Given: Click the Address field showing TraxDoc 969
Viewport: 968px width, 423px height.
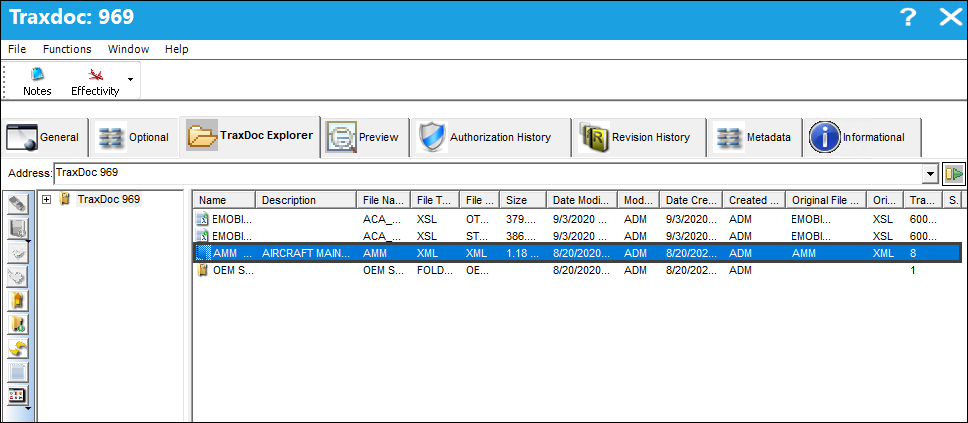Looking at the screenshot, I should click(488, 174).
